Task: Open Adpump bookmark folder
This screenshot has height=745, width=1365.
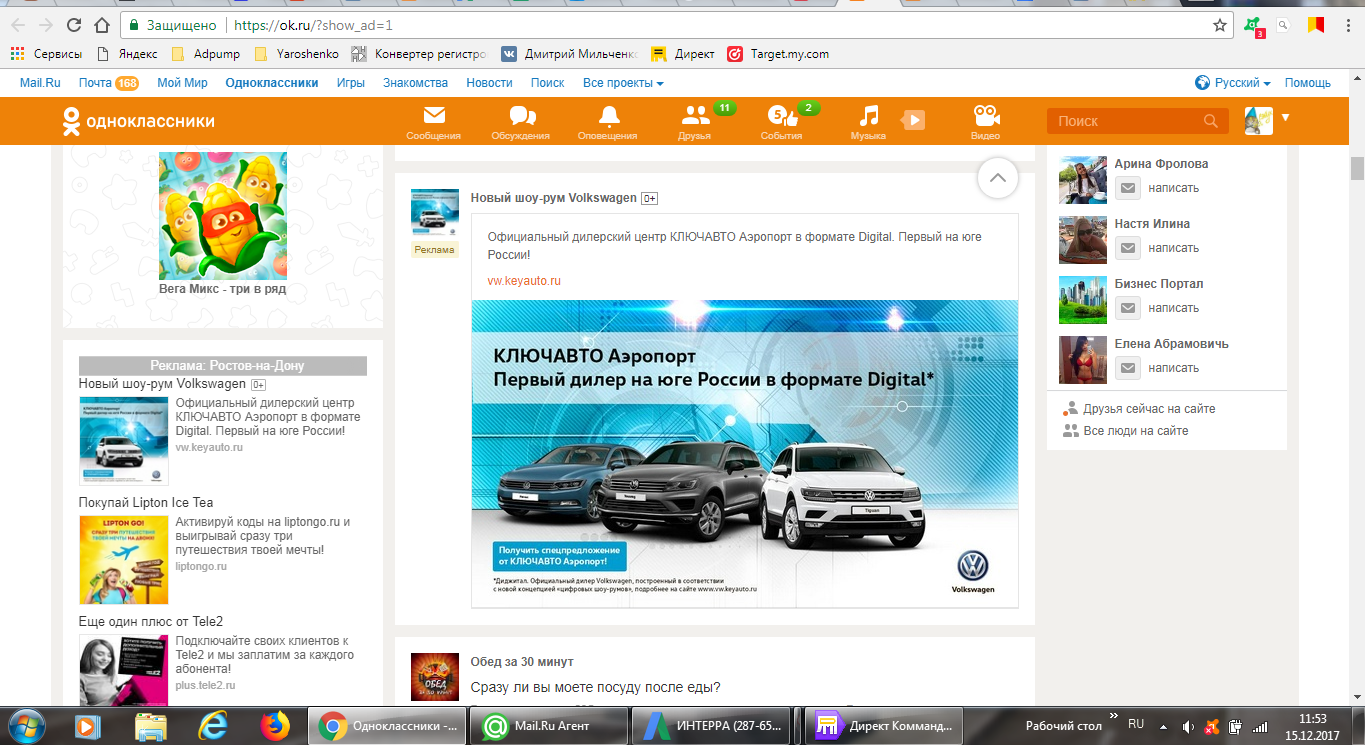Action: (207, 54)
